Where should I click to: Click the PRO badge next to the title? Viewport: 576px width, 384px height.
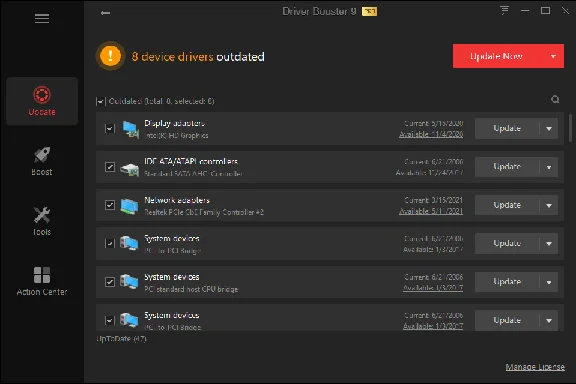pos(369,12)
